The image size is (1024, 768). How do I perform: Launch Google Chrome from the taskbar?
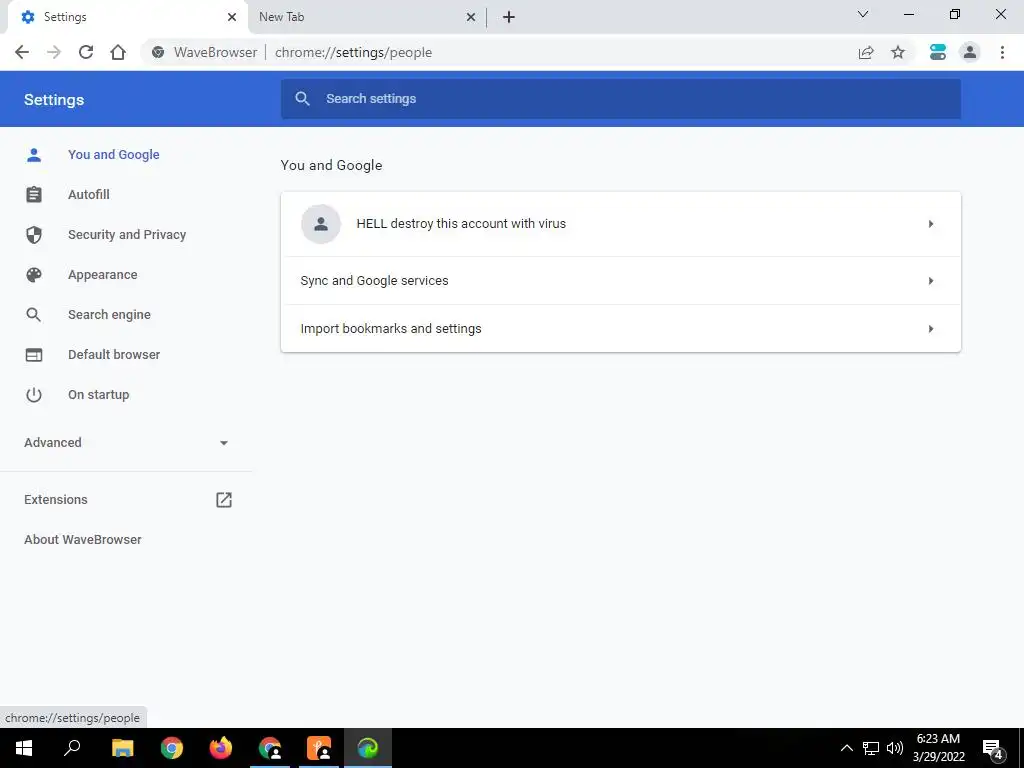tap(172, 748)
